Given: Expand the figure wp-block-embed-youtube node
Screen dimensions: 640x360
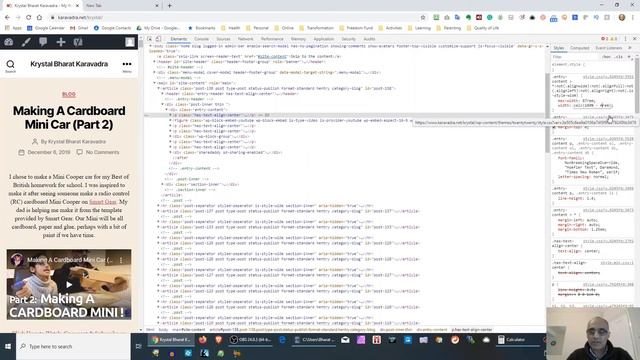Looking at the screenshot, I should click(x=171, y=120).
